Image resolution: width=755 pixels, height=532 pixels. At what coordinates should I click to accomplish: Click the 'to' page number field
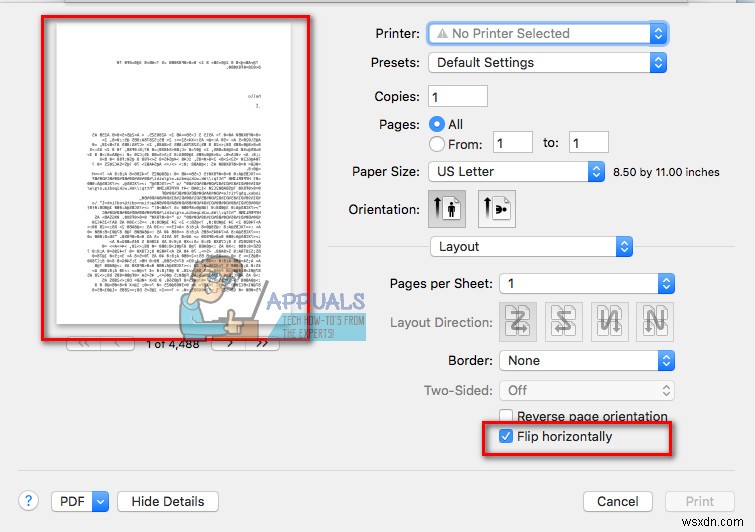click(x=588, y=143)
